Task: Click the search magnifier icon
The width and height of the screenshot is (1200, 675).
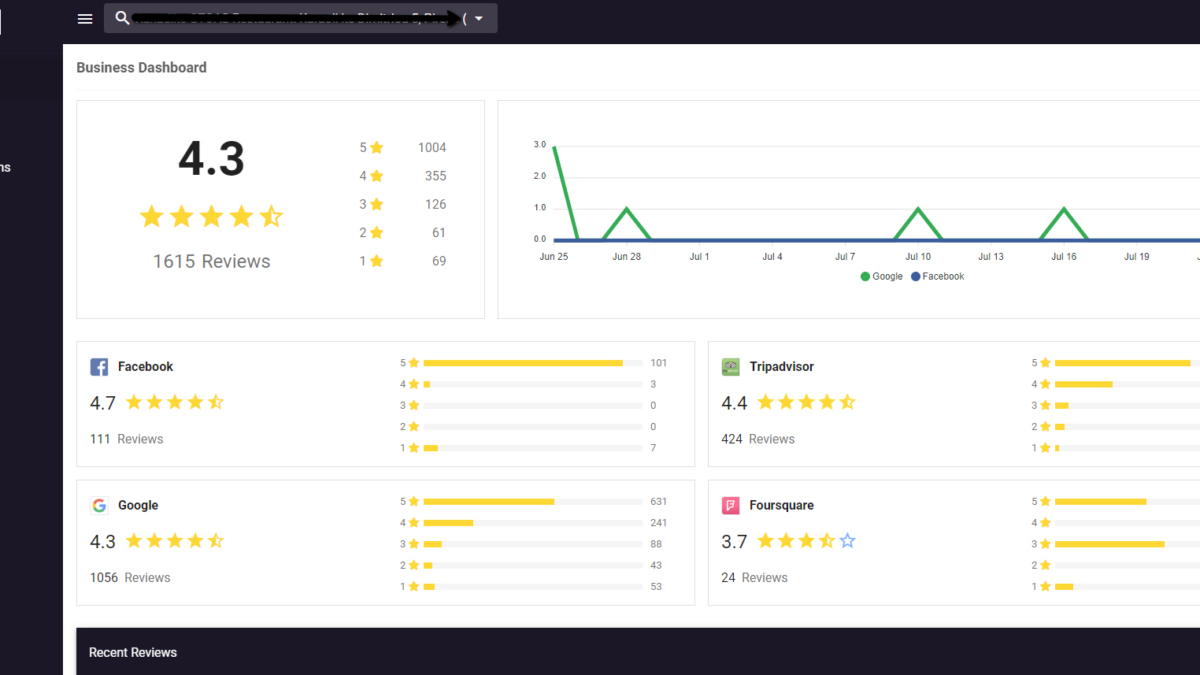Action: coord(122,18)
